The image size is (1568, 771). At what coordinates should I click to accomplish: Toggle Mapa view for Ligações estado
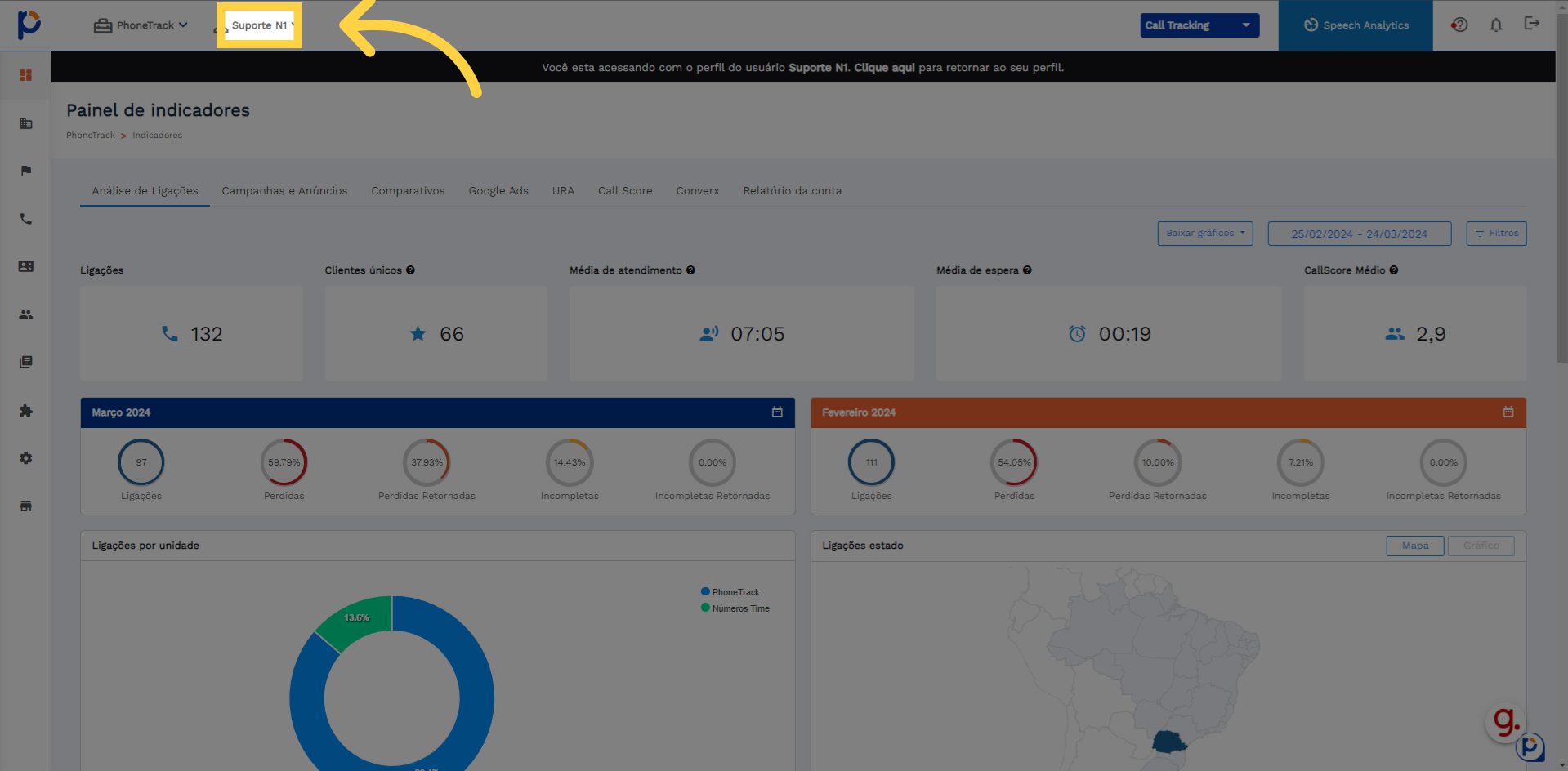1415,546
